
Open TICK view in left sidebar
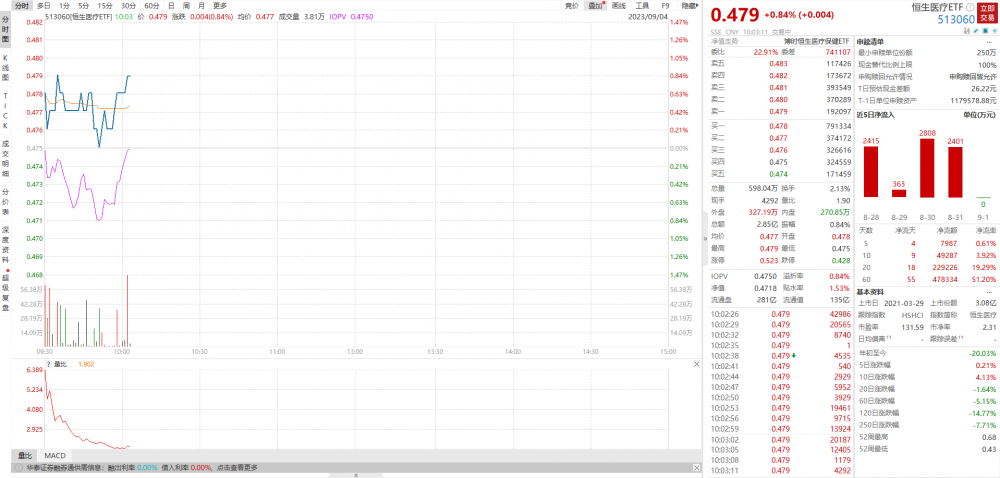6,112
